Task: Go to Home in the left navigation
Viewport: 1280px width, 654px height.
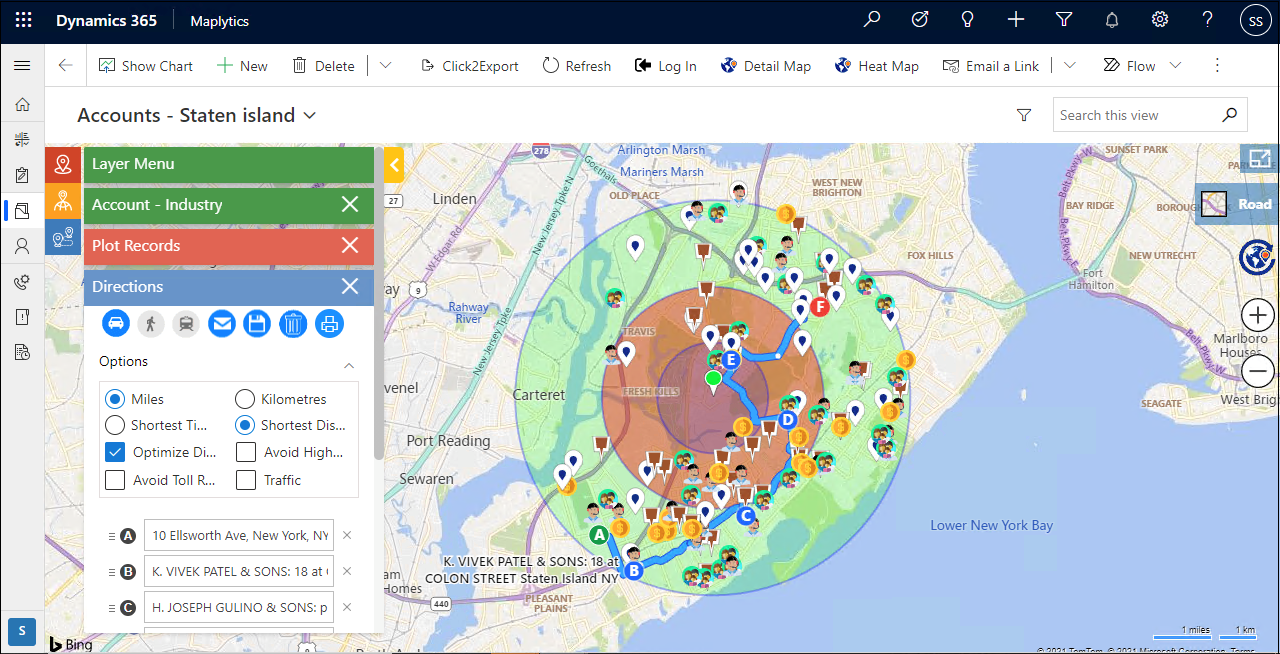Action: pyautogui.click(x=22, y=104)
